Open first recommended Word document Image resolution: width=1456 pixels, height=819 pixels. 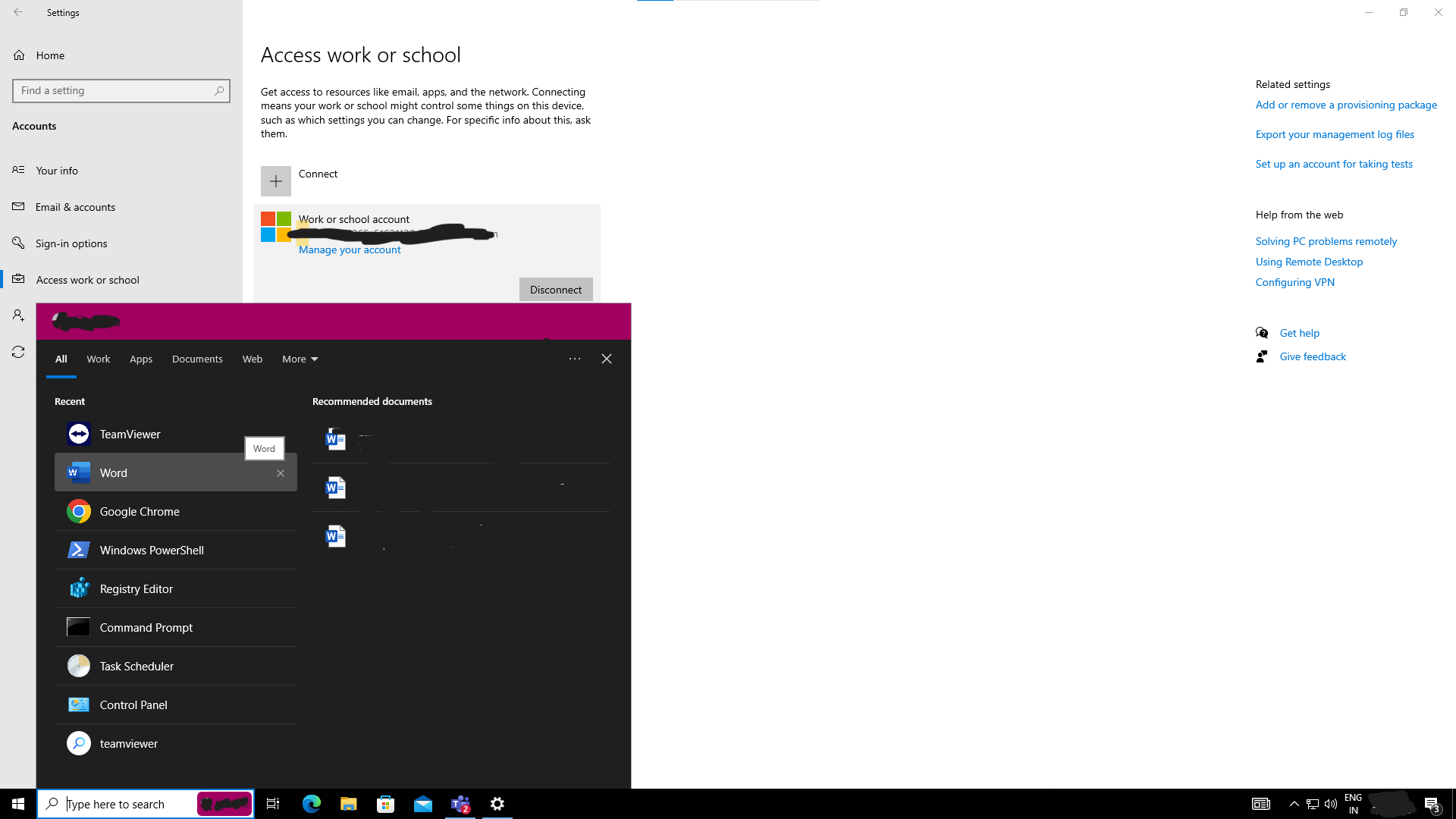coord(461,439)
